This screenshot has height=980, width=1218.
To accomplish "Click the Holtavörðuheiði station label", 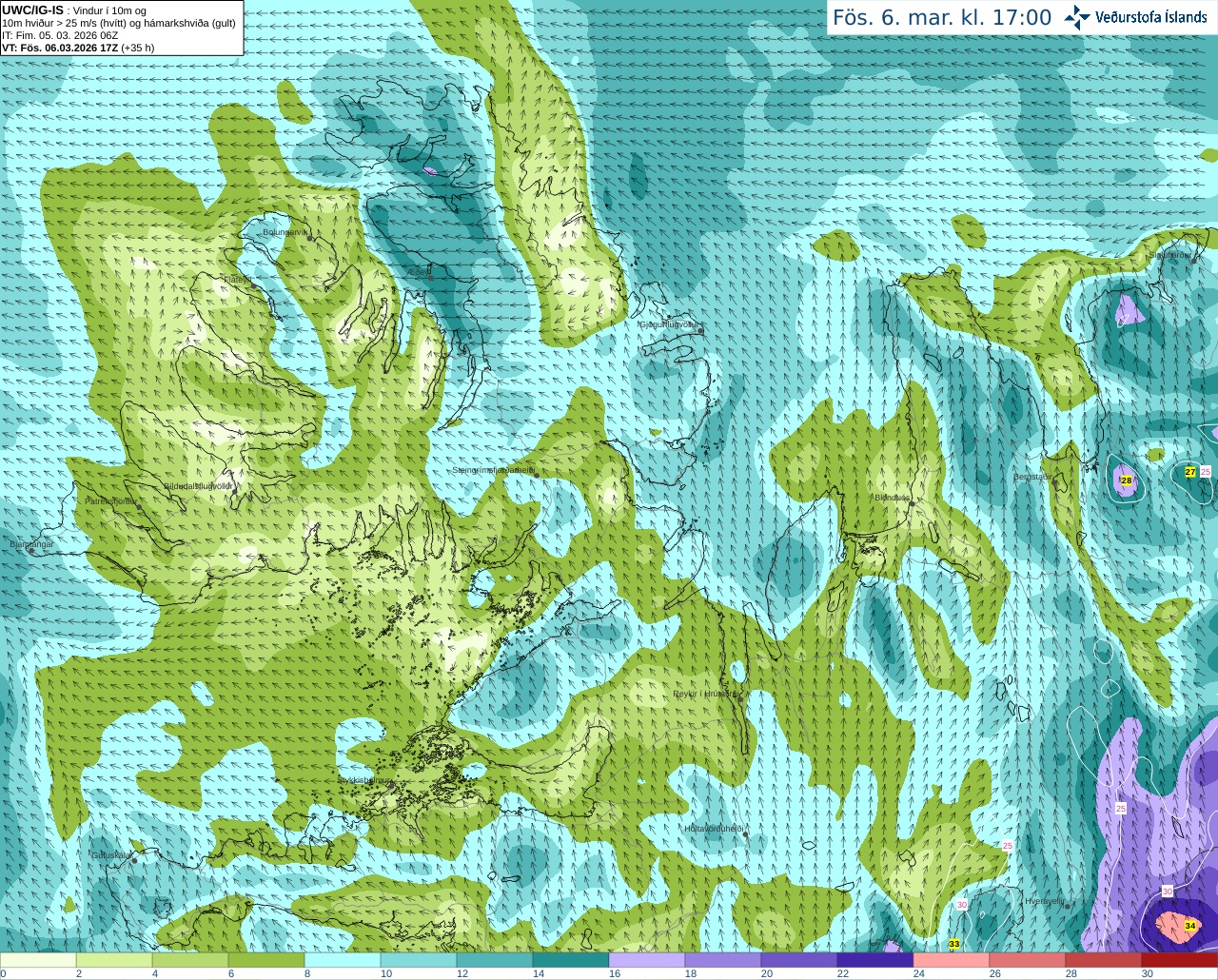I will tap(714, 829).
